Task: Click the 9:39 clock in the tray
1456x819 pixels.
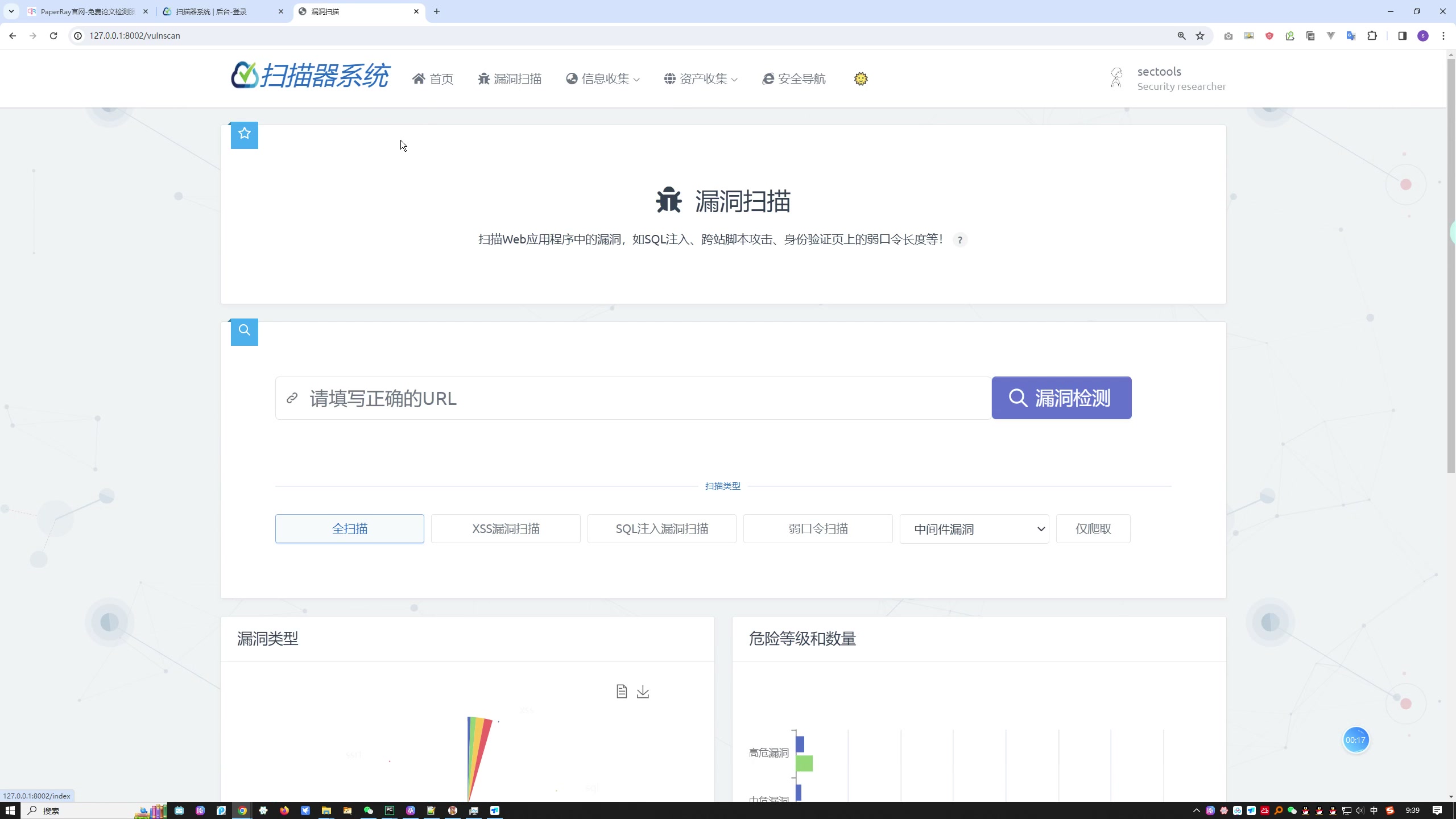Action: click(x=1413, y=810)
